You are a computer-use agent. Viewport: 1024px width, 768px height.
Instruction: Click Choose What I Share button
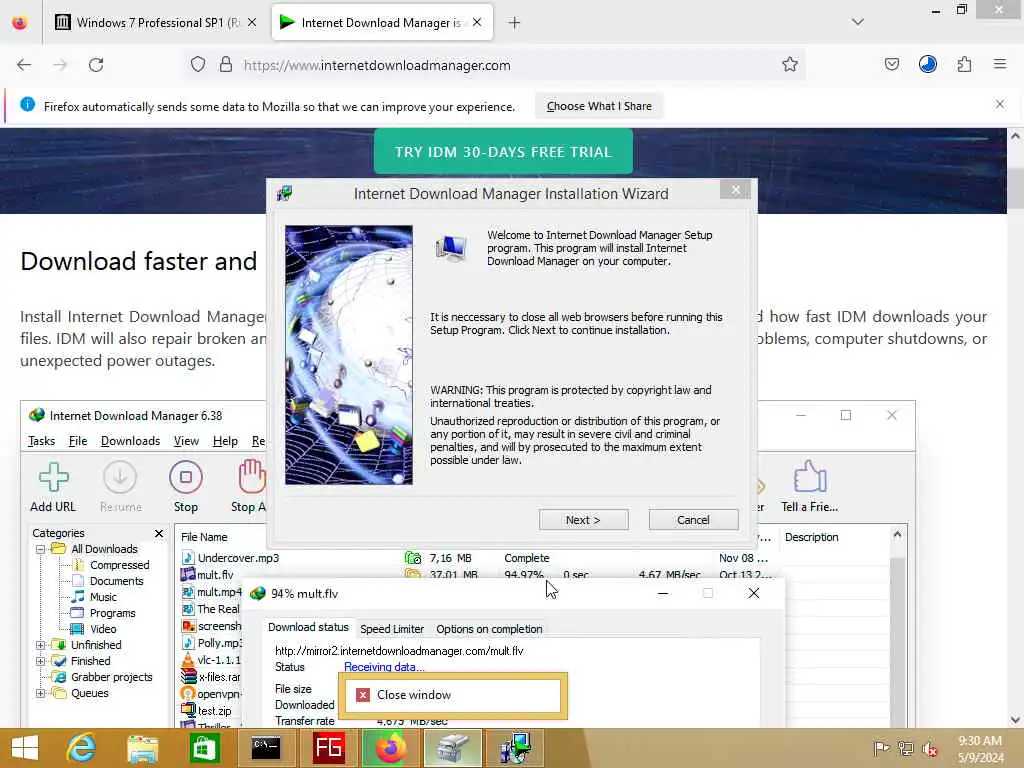pos(599,106)
